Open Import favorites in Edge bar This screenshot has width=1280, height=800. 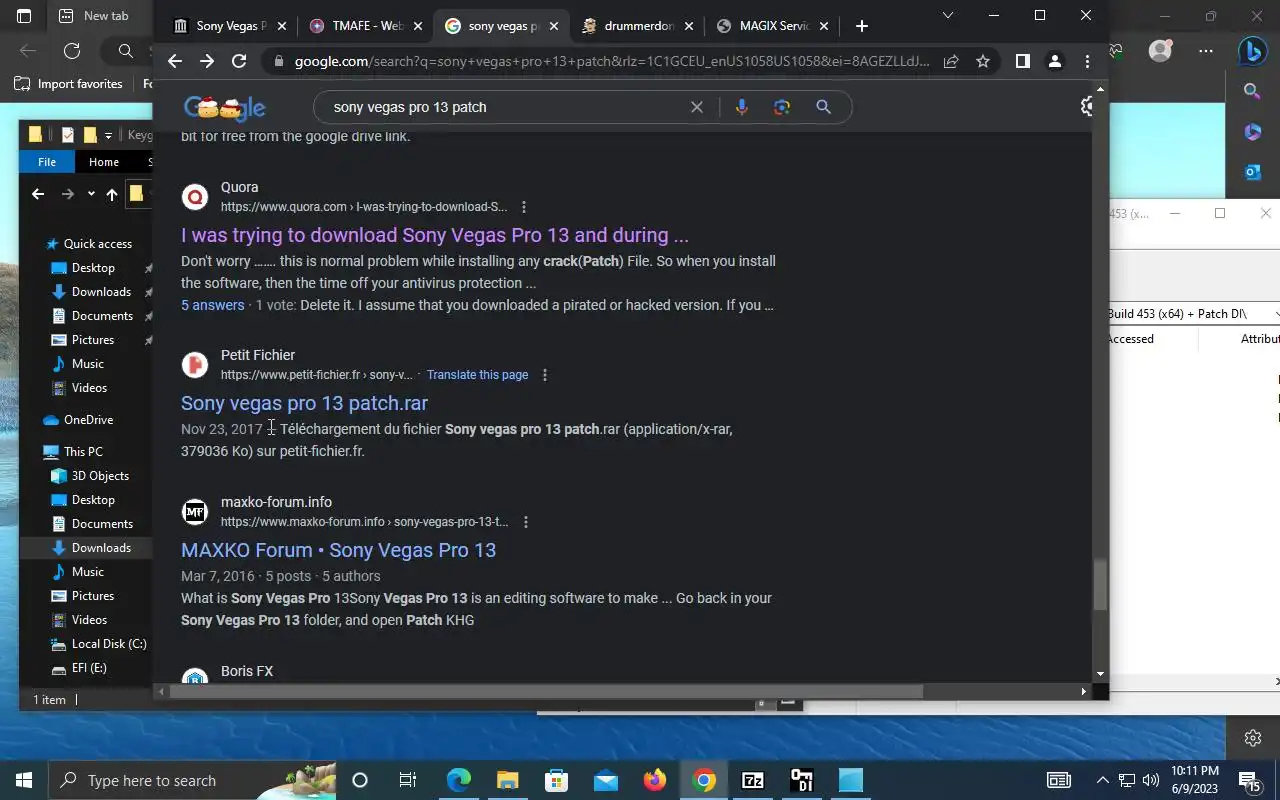(69, 84)
